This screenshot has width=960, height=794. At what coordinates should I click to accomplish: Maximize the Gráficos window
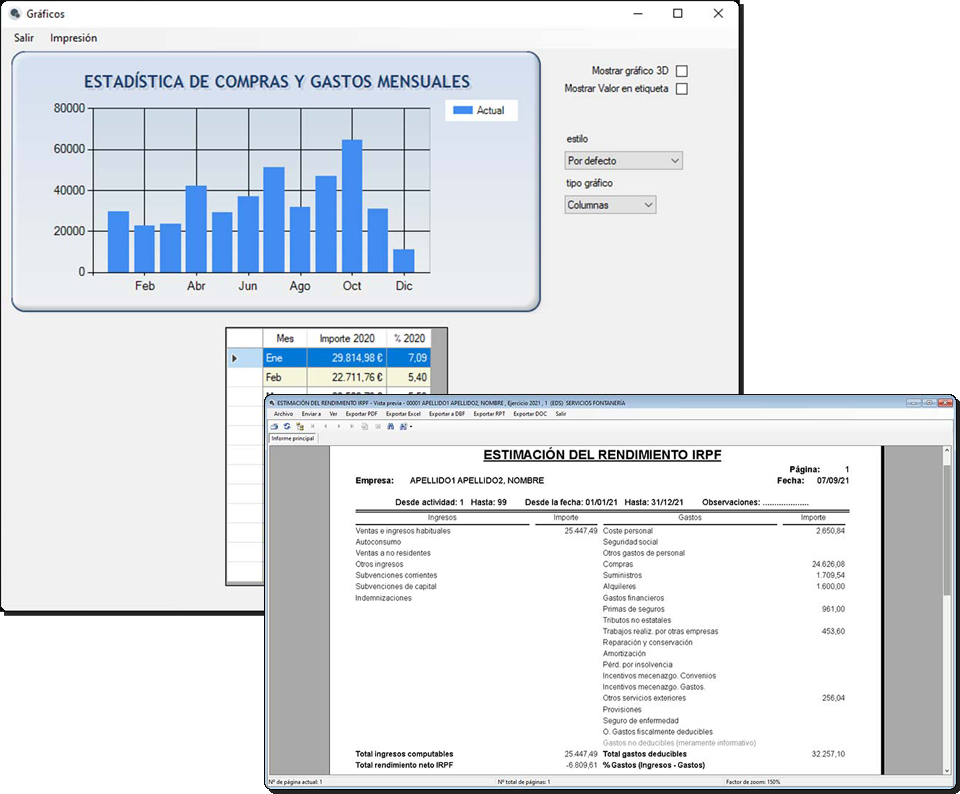(678, 13)
